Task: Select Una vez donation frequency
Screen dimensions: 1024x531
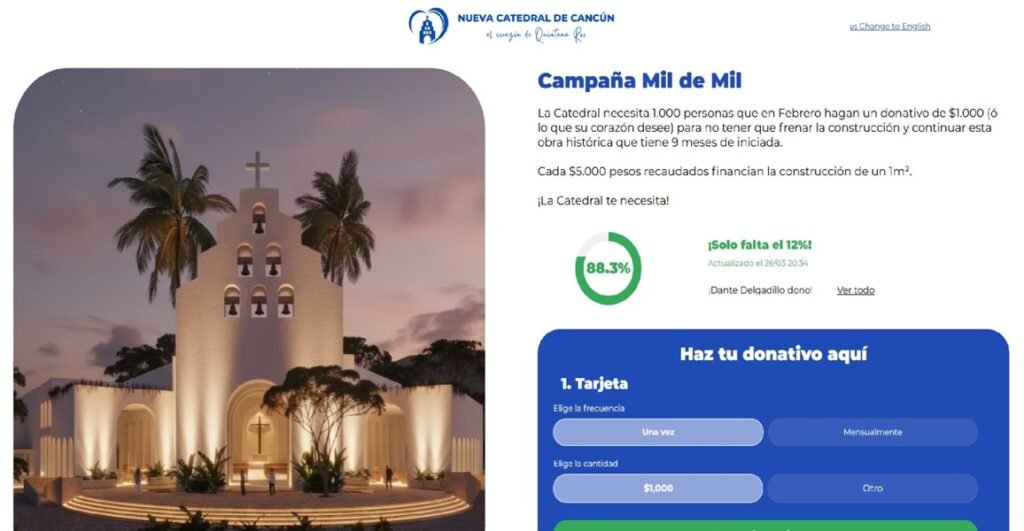Action: (658, 432)
